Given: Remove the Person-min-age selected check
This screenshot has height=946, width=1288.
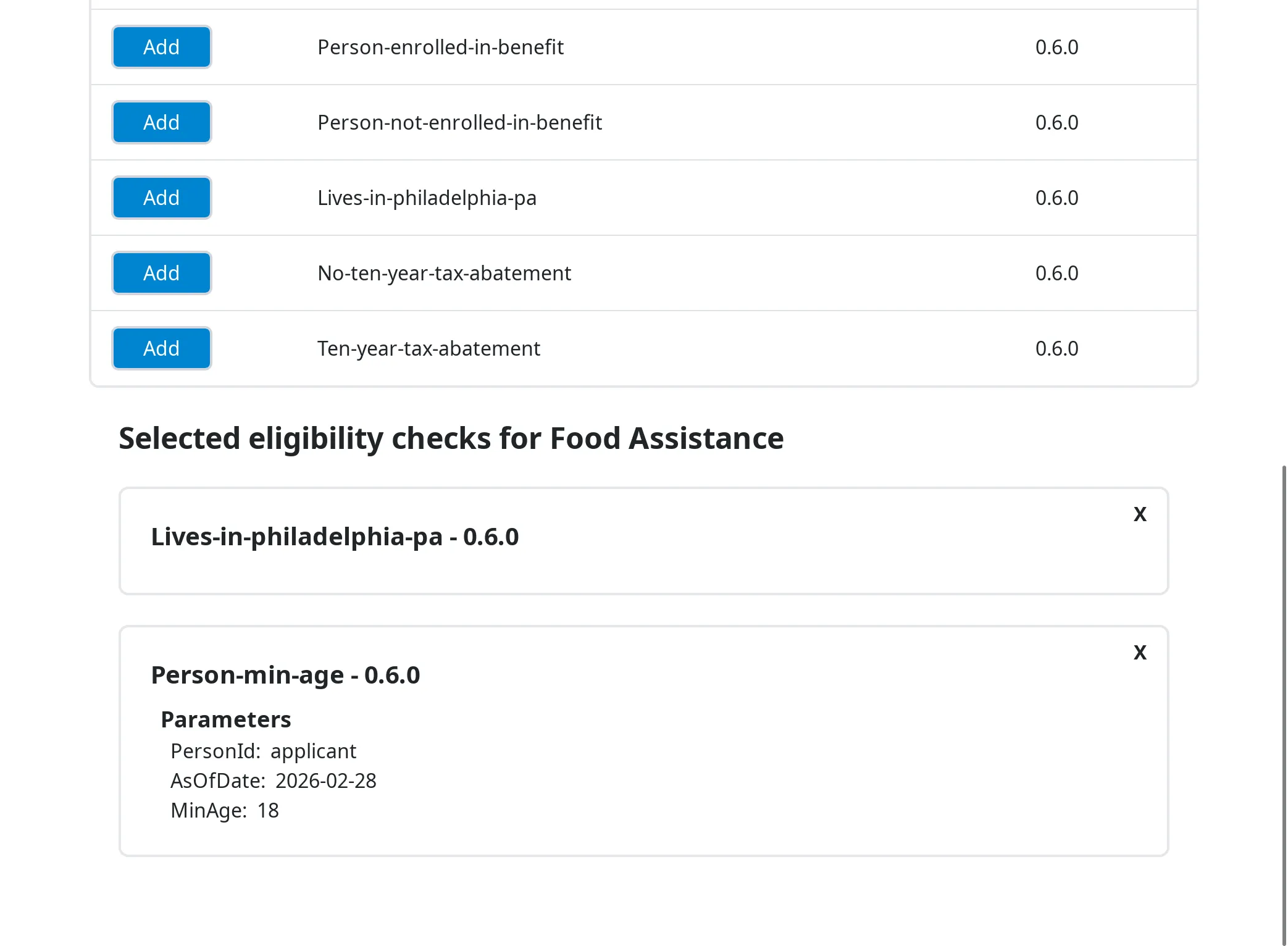Looking at the screenshot, I should click(1139, 652).
